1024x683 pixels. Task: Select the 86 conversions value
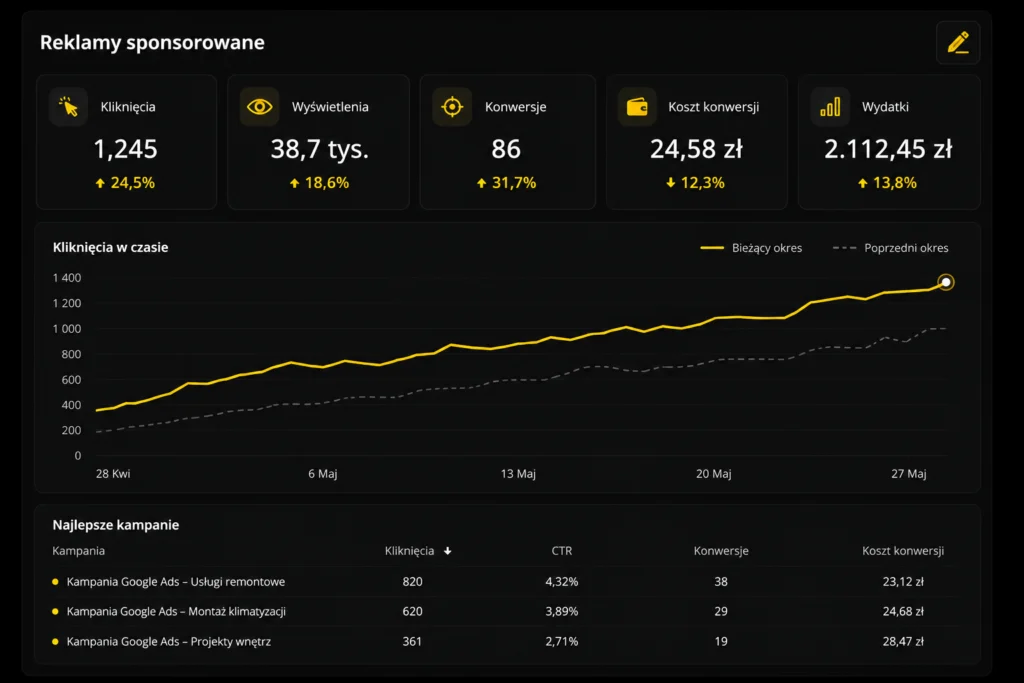pyautogui.click(x=506, y=150)
